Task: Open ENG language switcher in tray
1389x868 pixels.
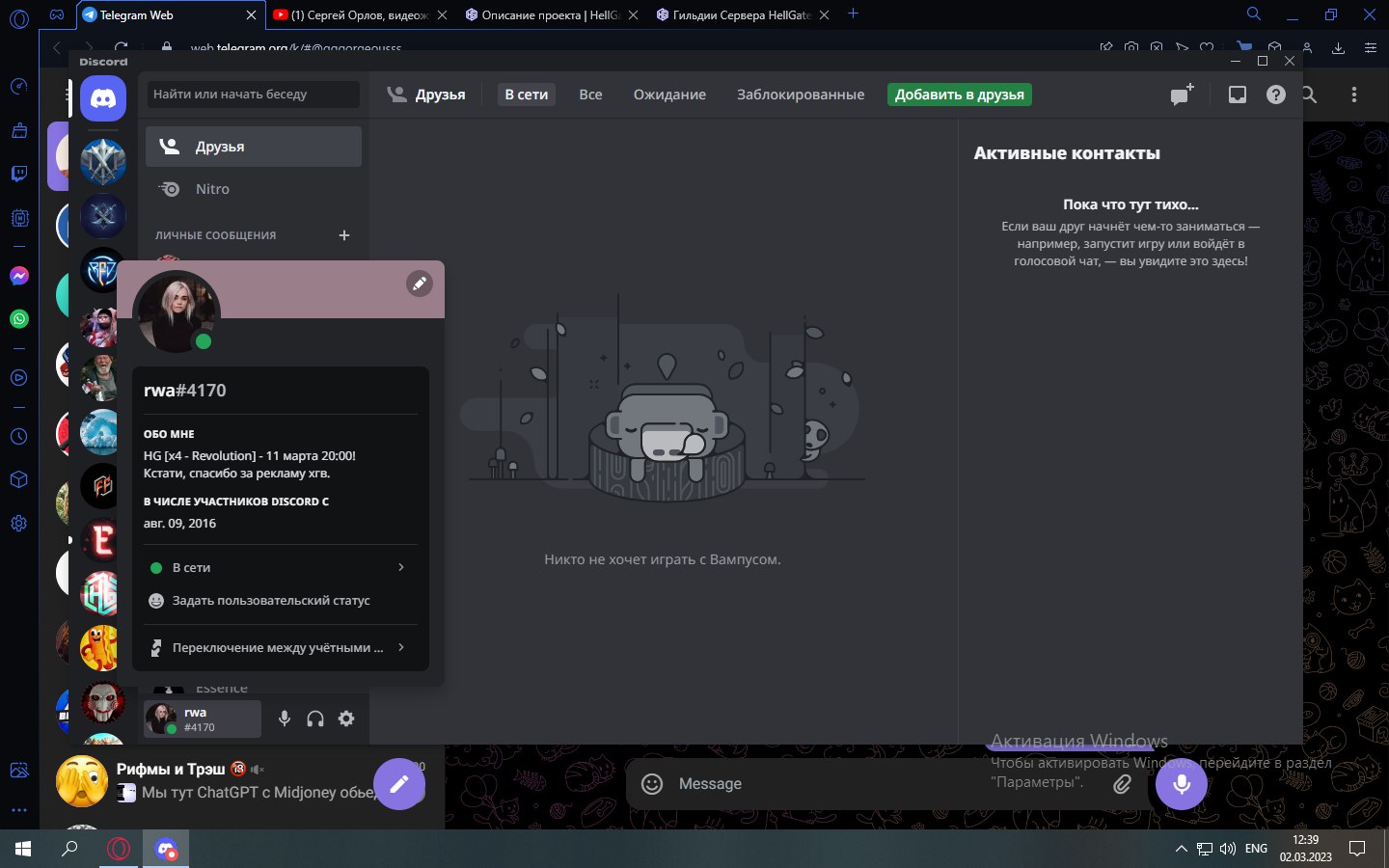Action: tap(1256, 849)
